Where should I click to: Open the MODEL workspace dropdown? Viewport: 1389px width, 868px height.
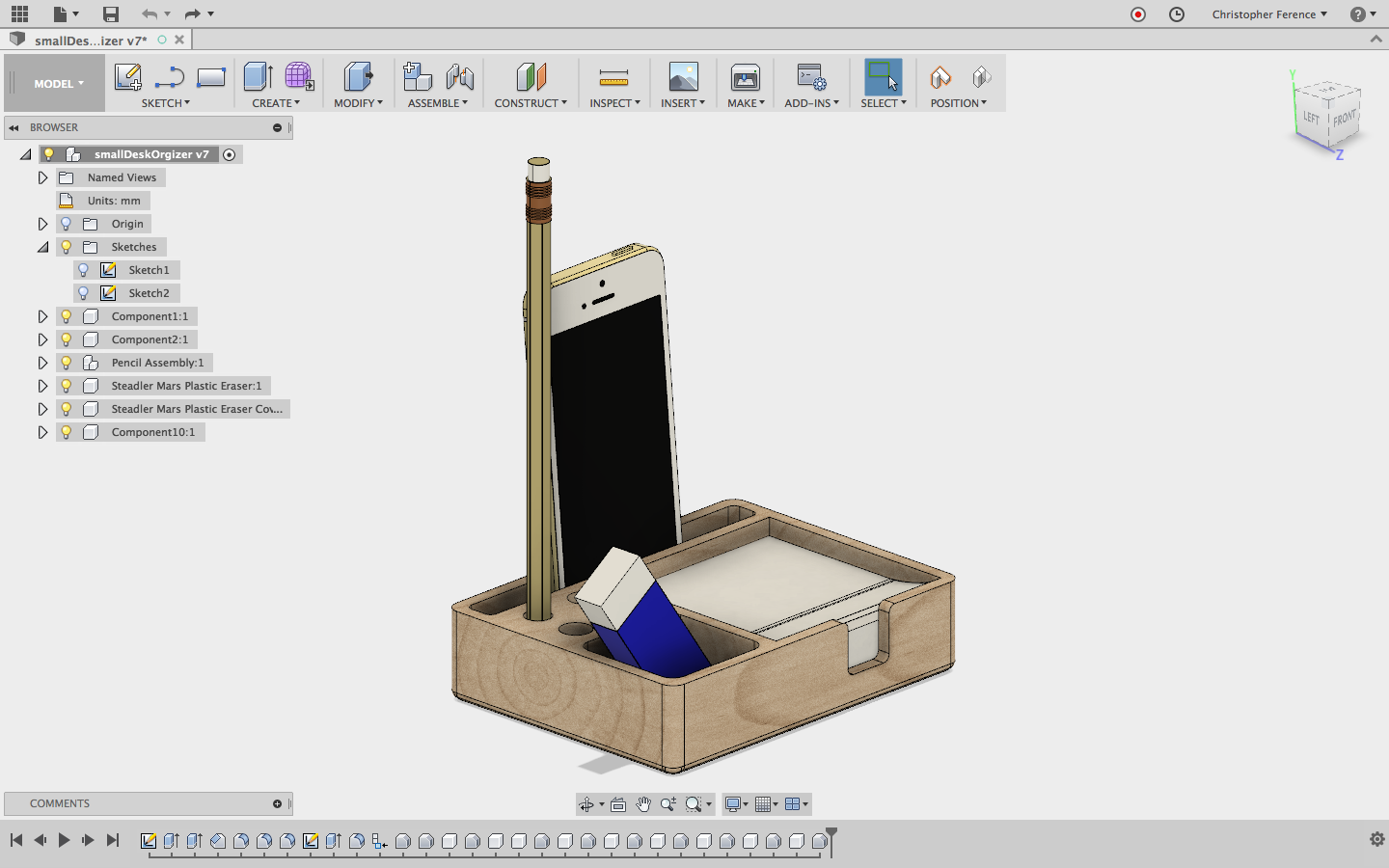point(59,84)
